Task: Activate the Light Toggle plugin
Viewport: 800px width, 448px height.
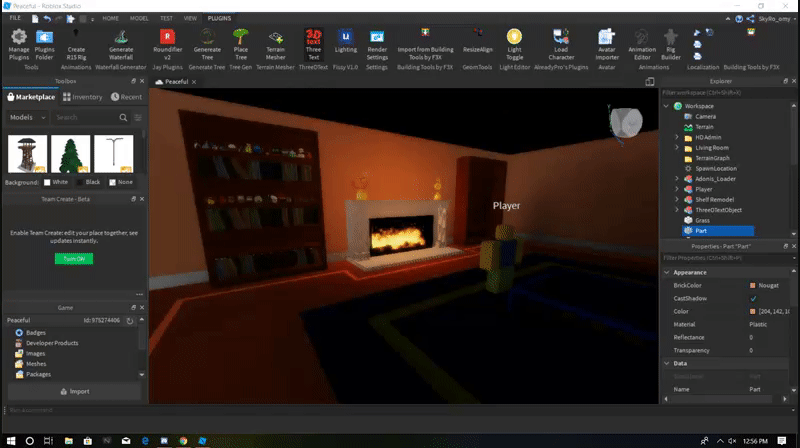Action: pyautogui.click(x=514, y=45)
